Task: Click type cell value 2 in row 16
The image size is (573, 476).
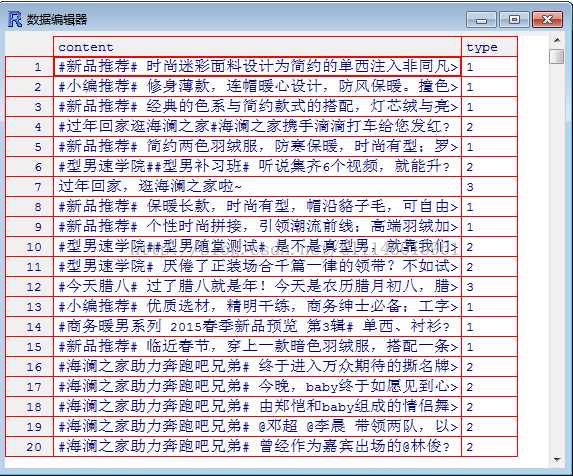Action: 489,367
